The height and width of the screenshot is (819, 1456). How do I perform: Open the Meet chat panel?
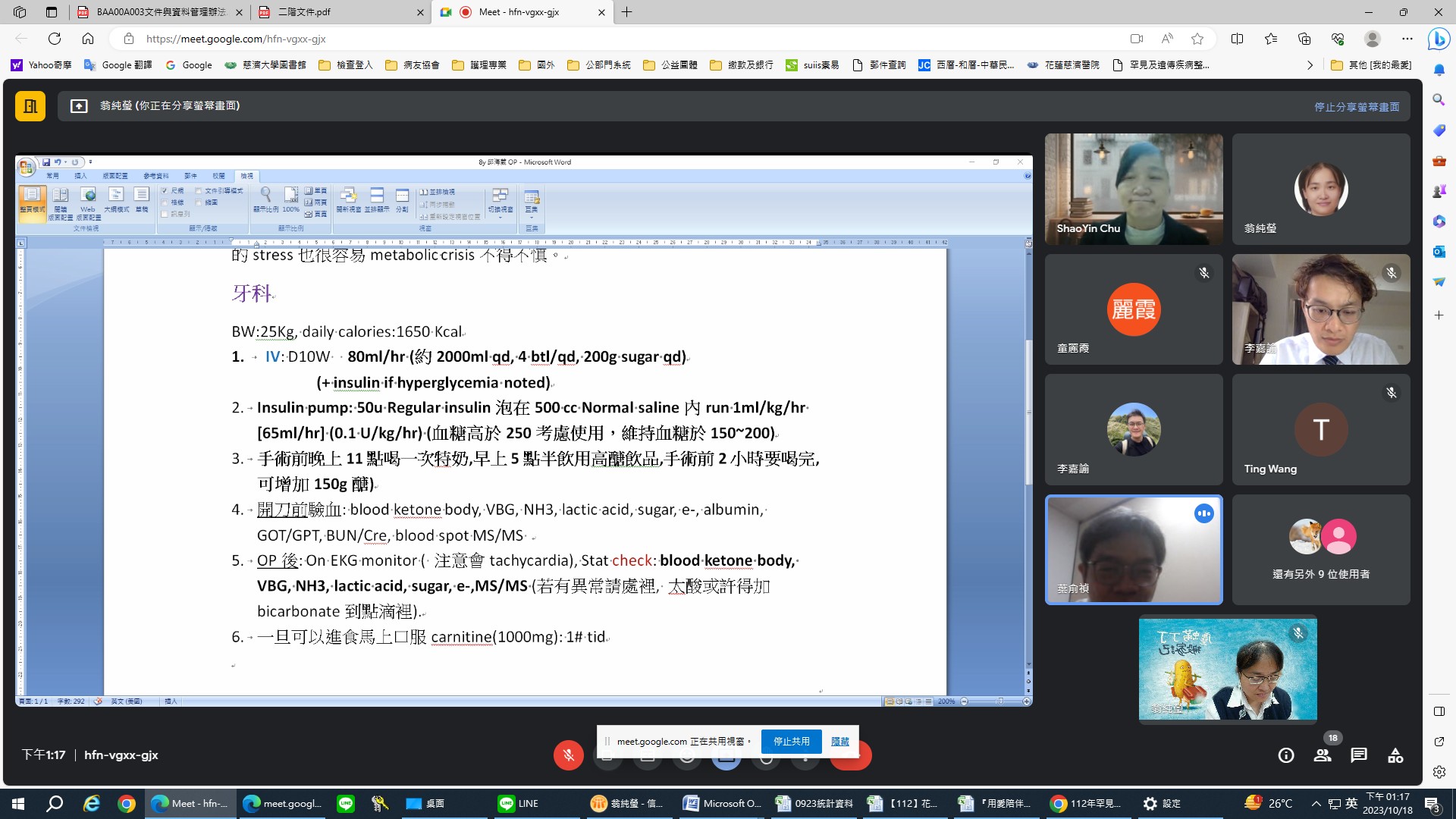point(1359,755)
